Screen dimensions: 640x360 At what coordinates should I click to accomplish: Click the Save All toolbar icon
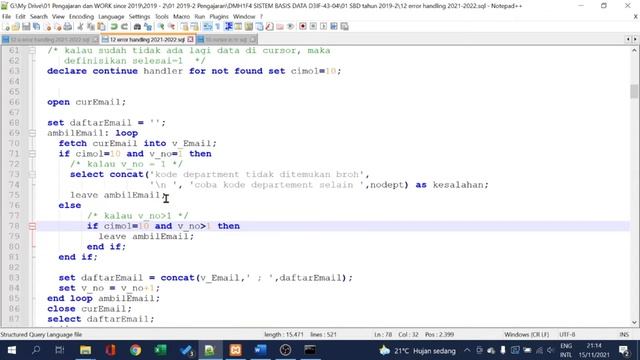[36, 27]
